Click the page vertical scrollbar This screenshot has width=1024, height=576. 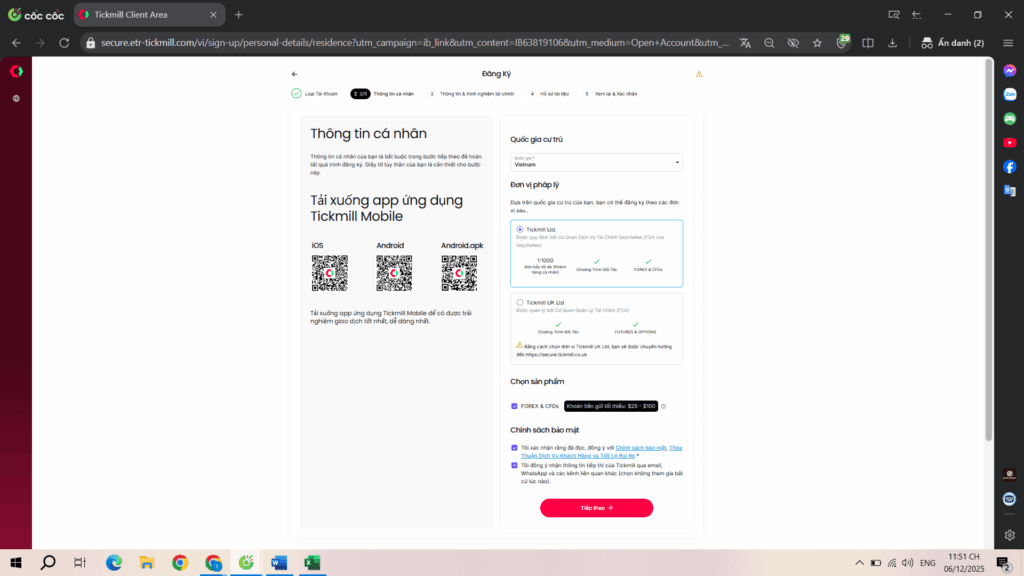coord(989,251)
